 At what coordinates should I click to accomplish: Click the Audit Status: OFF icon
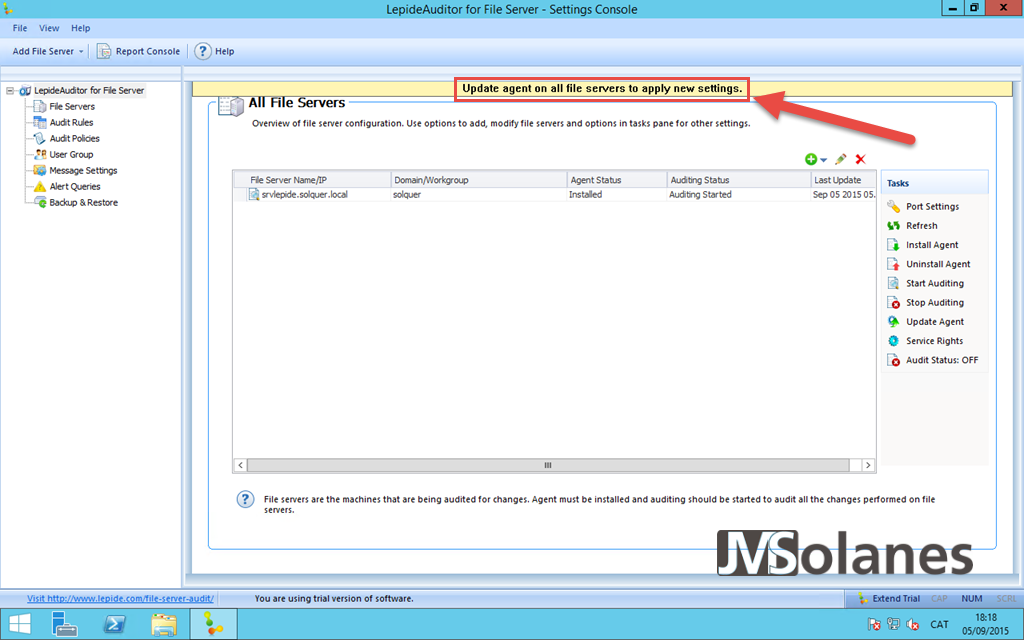[893, 360]
